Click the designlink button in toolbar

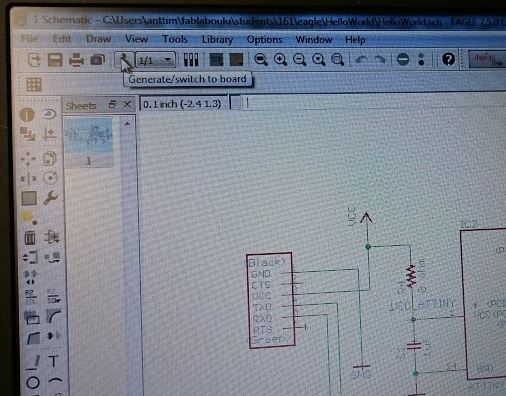(x=487, y=59)
